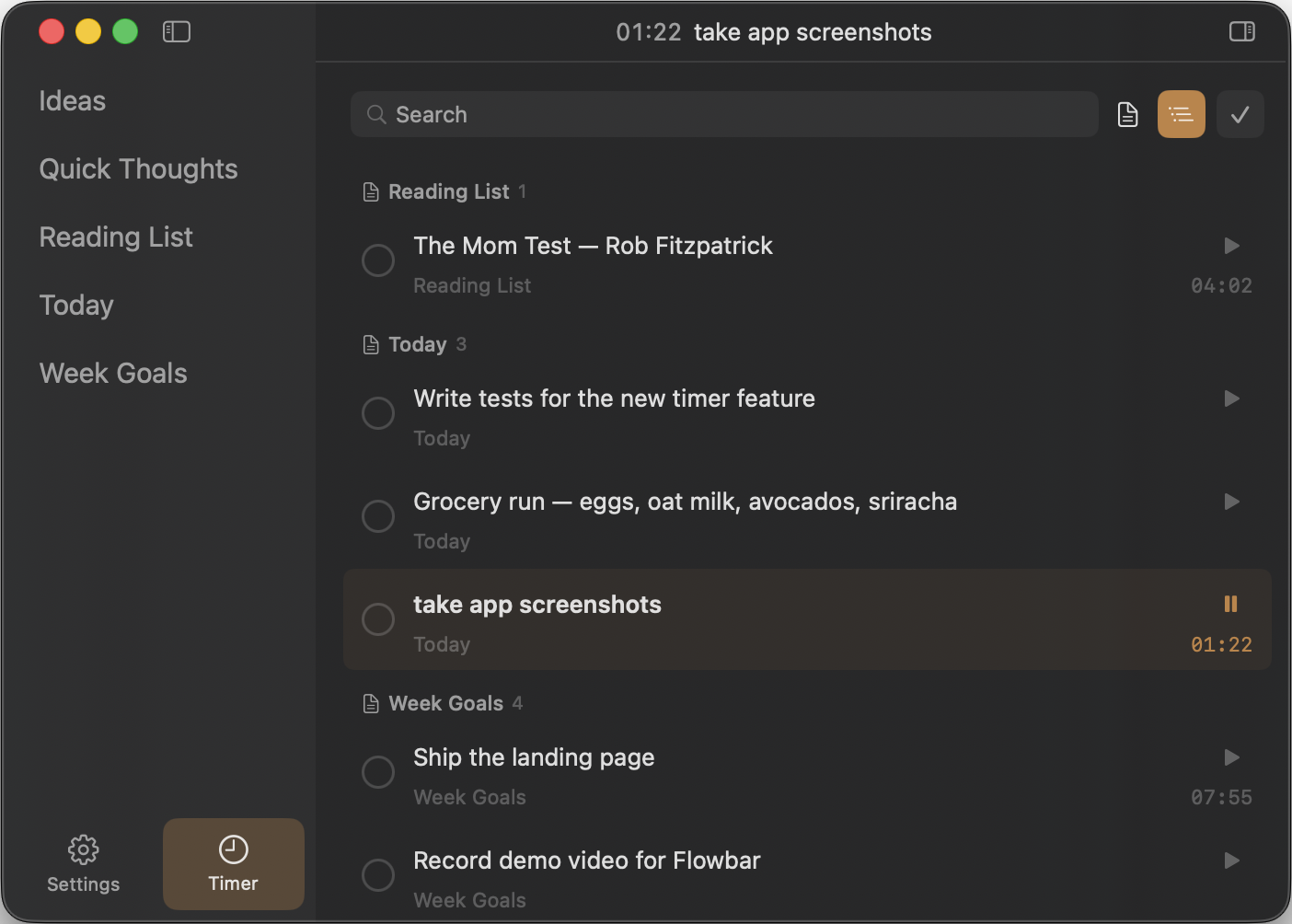Select the highlighted task list view icon
1292x924 pixels.
tap(1181, 114)
